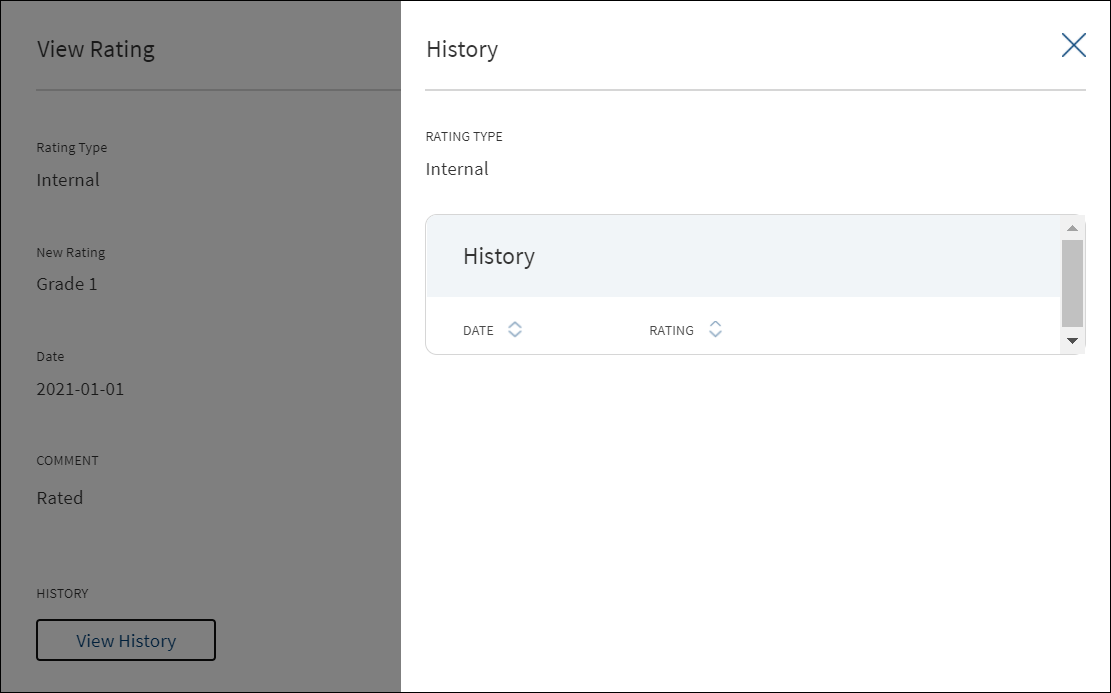Click the History card heading
The height and width of the screenshot is (693, 1111).
[499, 256]
